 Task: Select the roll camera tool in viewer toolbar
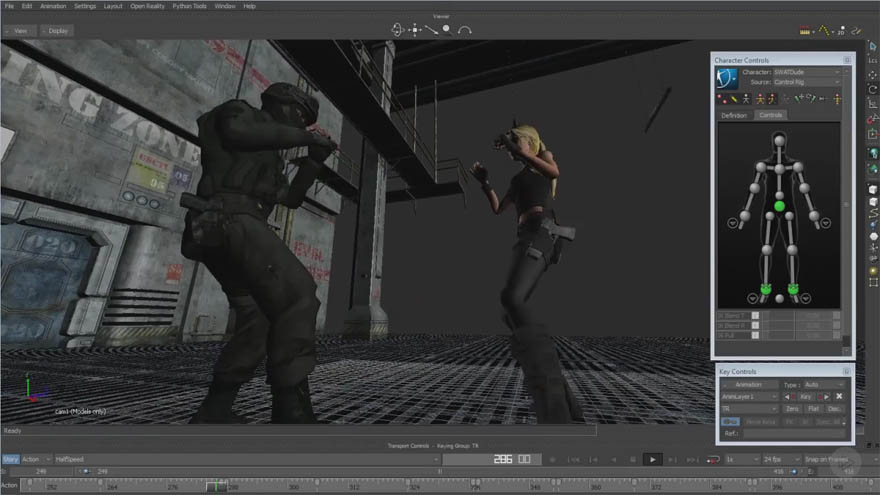(464, 30)
